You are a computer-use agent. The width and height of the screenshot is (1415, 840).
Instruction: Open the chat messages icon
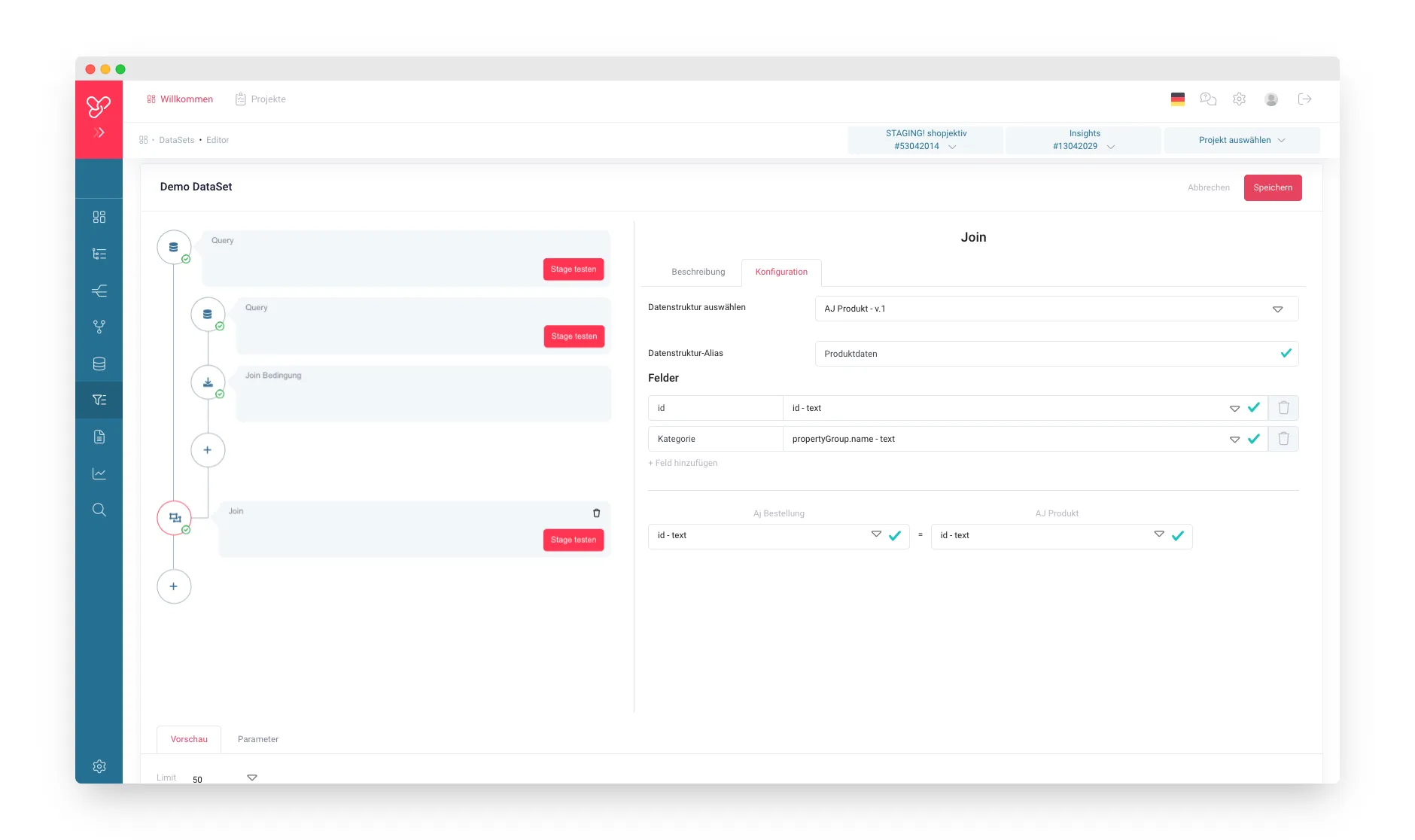pyautogui.click(x=1208, y=99)
